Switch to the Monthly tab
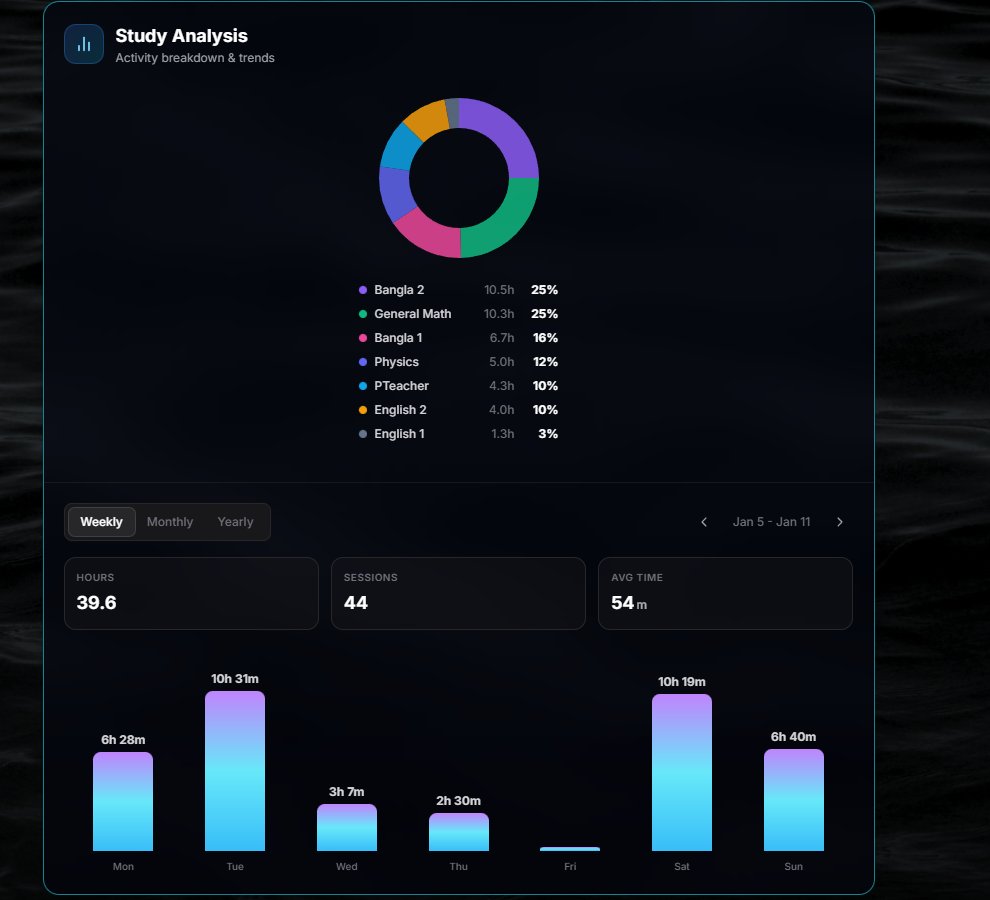990x900 pixels. [x=170, y=522]
